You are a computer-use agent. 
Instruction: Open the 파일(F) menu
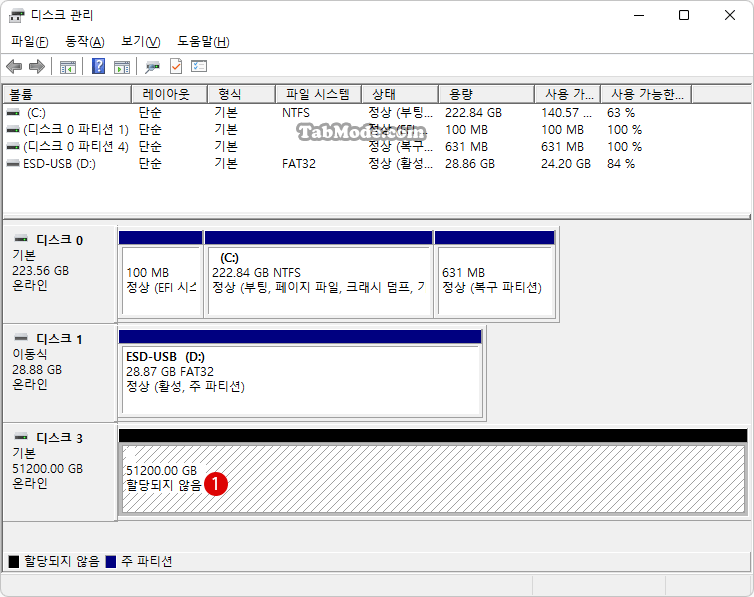click(x=30, y=42)
